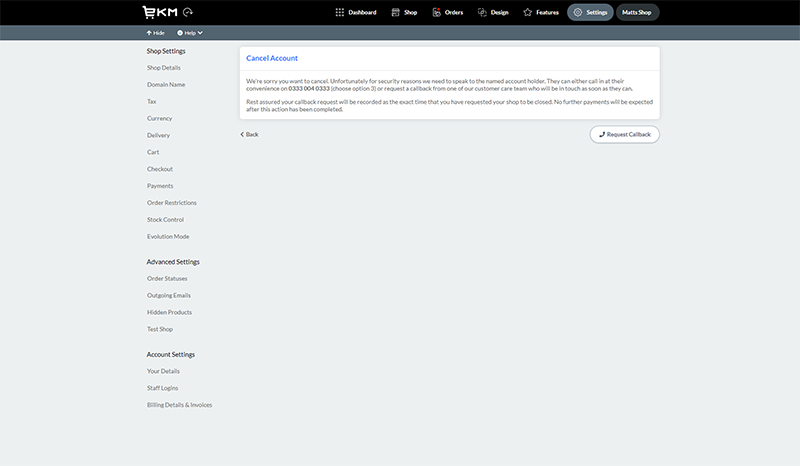
Task: Click the Design layers icon
Action: [x=482, y=12]
